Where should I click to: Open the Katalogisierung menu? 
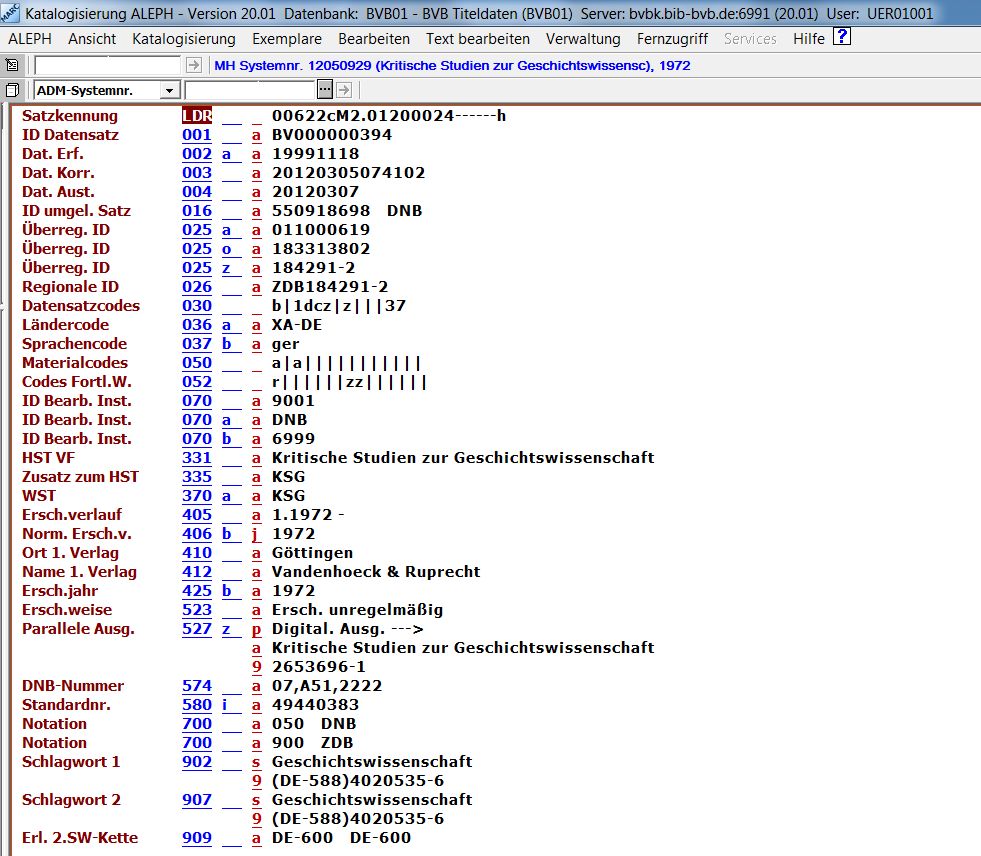click(x=184, y=39)
